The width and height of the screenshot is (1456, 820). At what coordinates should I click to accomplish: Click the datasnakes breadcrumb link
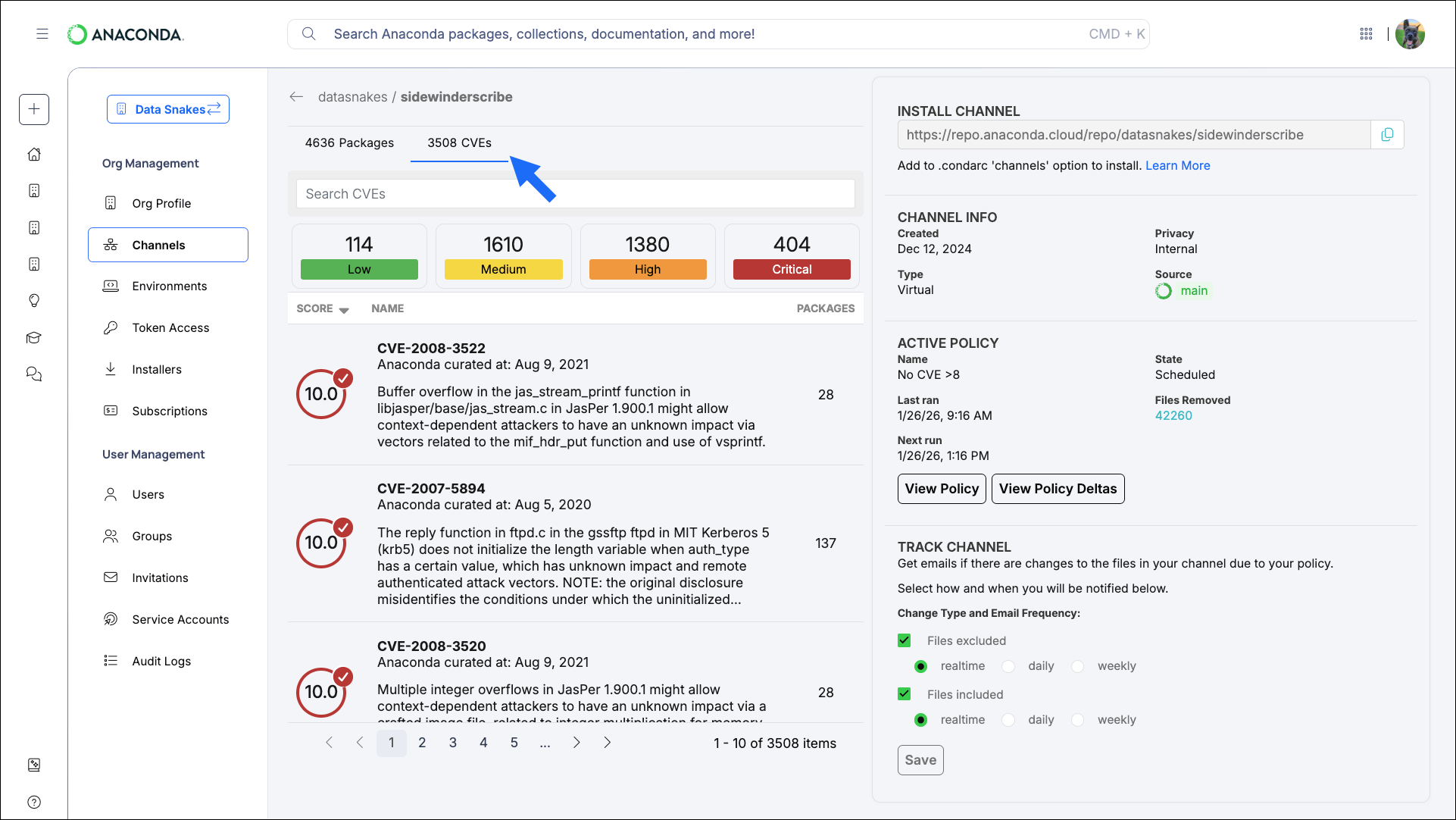[x=352, y=97]
